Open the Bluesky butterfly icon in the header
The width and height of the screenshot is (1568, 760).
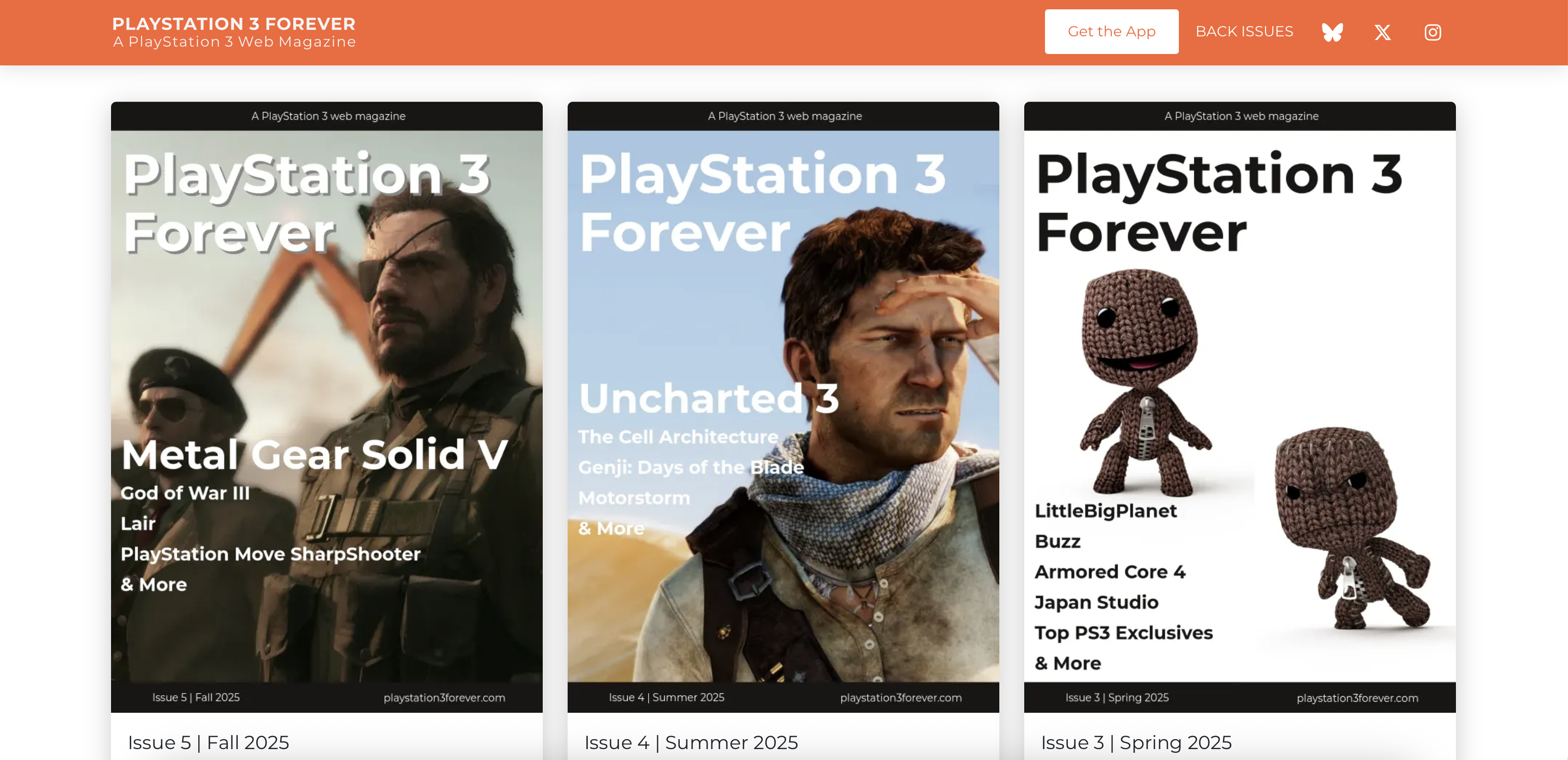1332,32
